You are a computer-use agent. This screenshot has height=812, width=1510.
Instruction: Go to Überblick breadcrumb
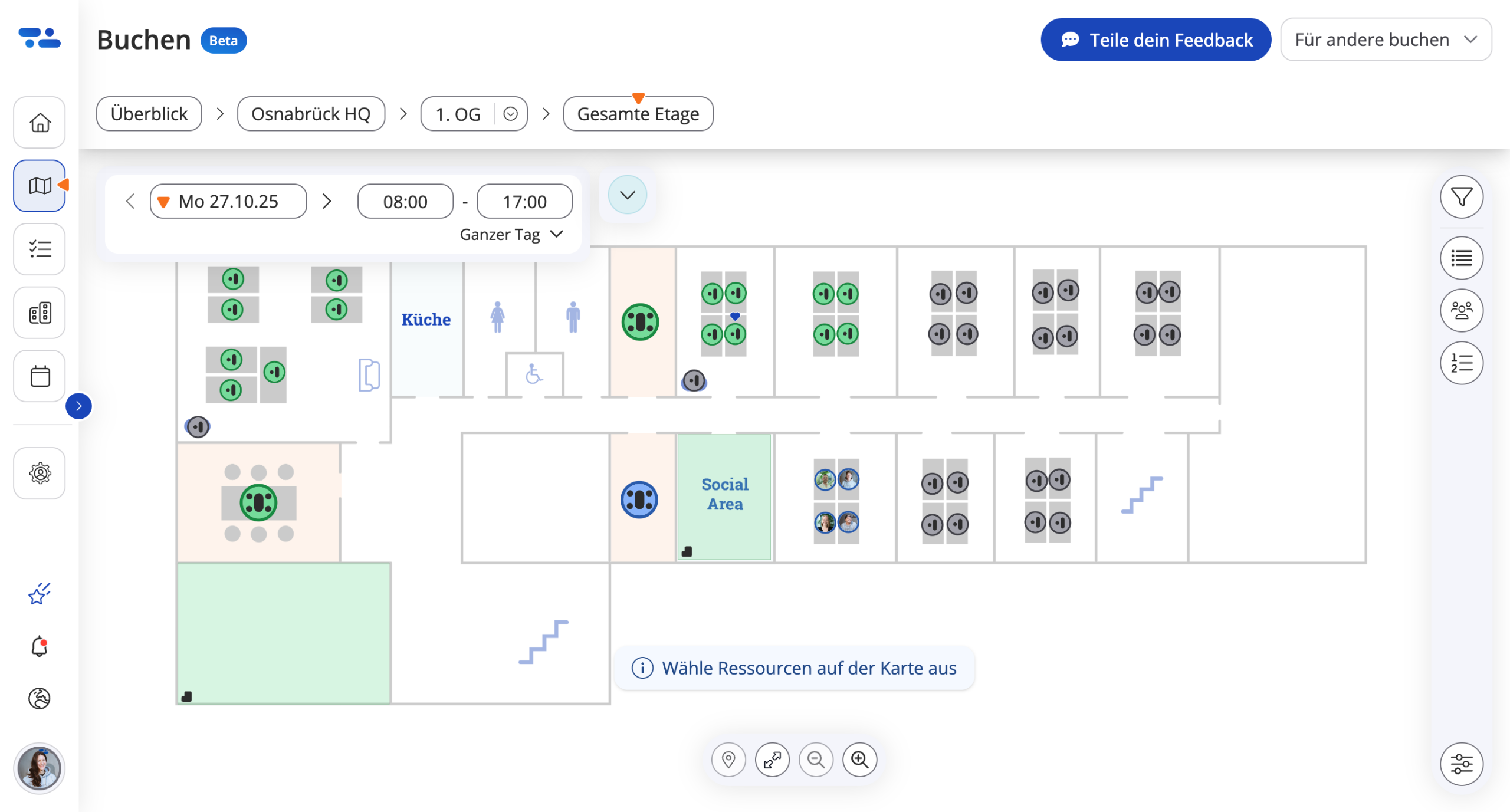pyautogui.click(x=149, y=114)
